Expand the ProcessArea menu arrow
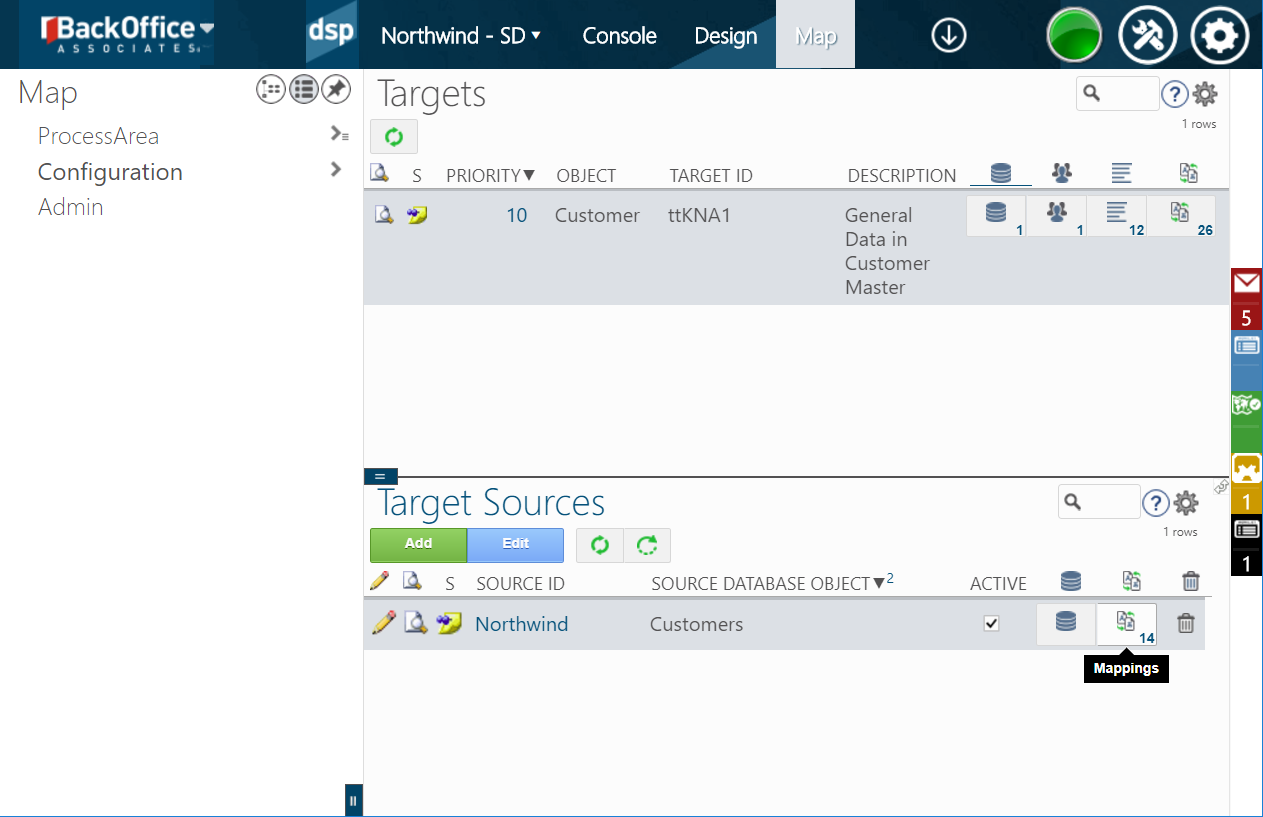 339,135
